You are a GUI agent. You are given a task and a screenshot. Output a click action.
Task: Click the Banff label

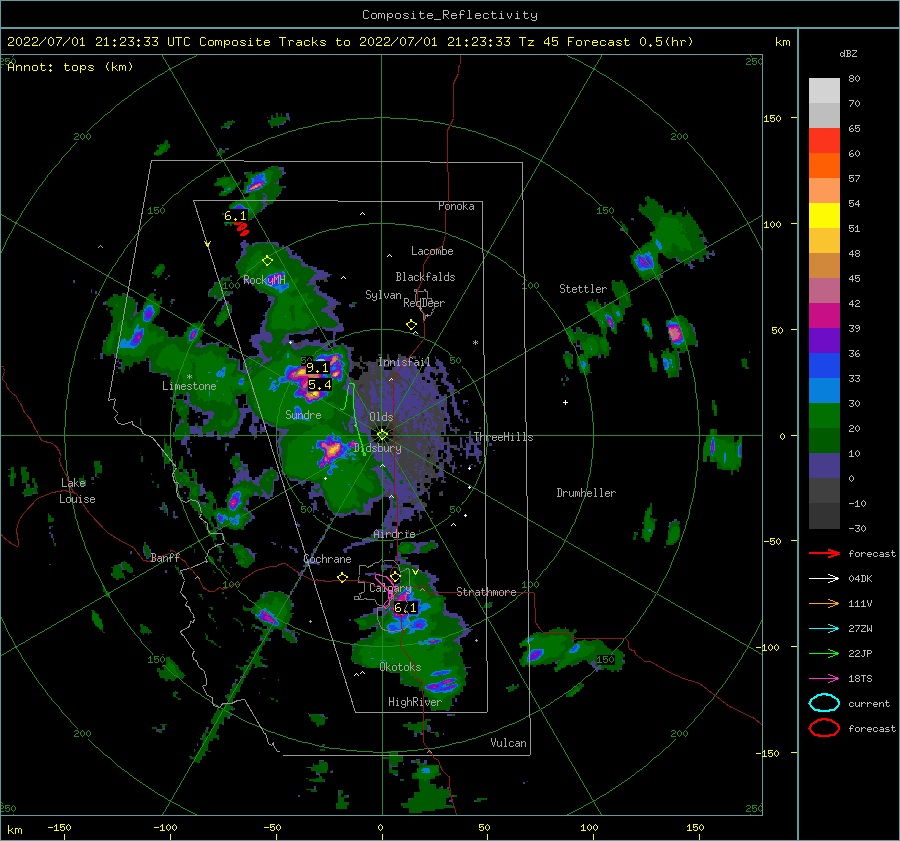coord(165,557)
